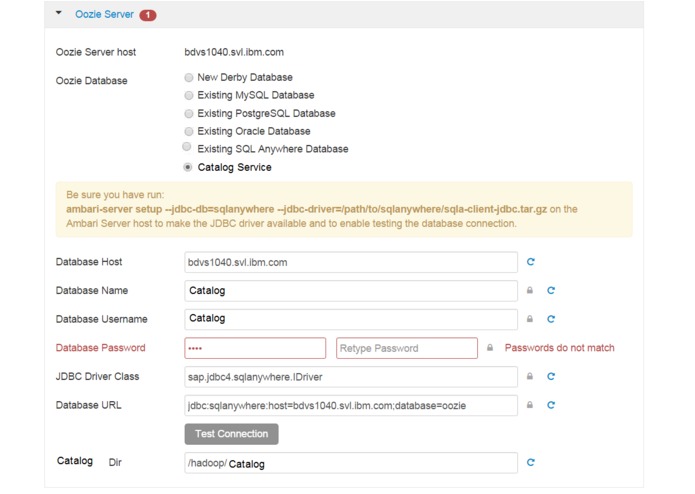Image resolution: width=695 pixels, height=494 pixels.
Task: Choose Existing PostgreSQL Database radio
Action: [189, 113]
